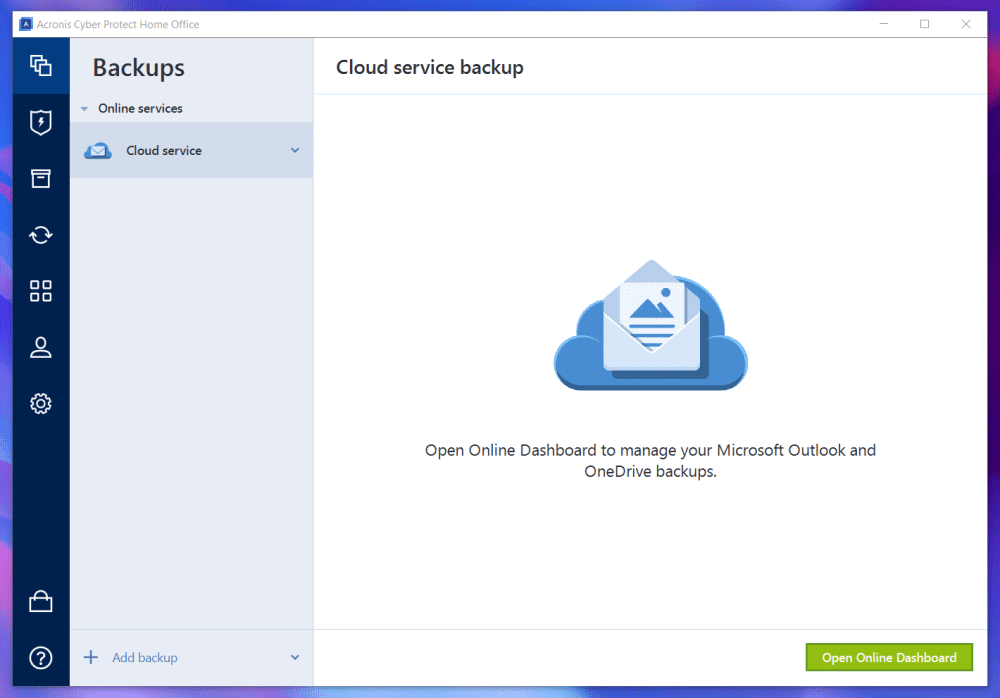Click the Backups panel heading
This screenshot has height=698, width=1000.
coord(138,68)
